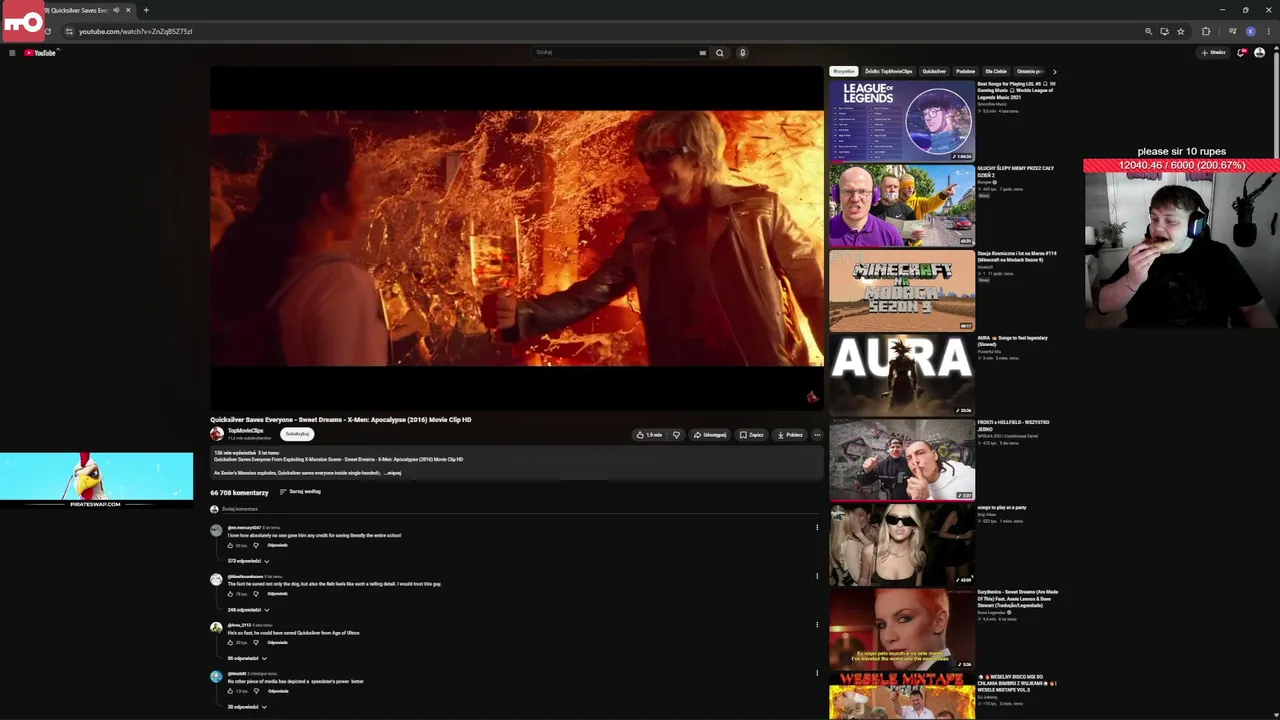Open options for the speedster's power comment

tap(817, 673)
